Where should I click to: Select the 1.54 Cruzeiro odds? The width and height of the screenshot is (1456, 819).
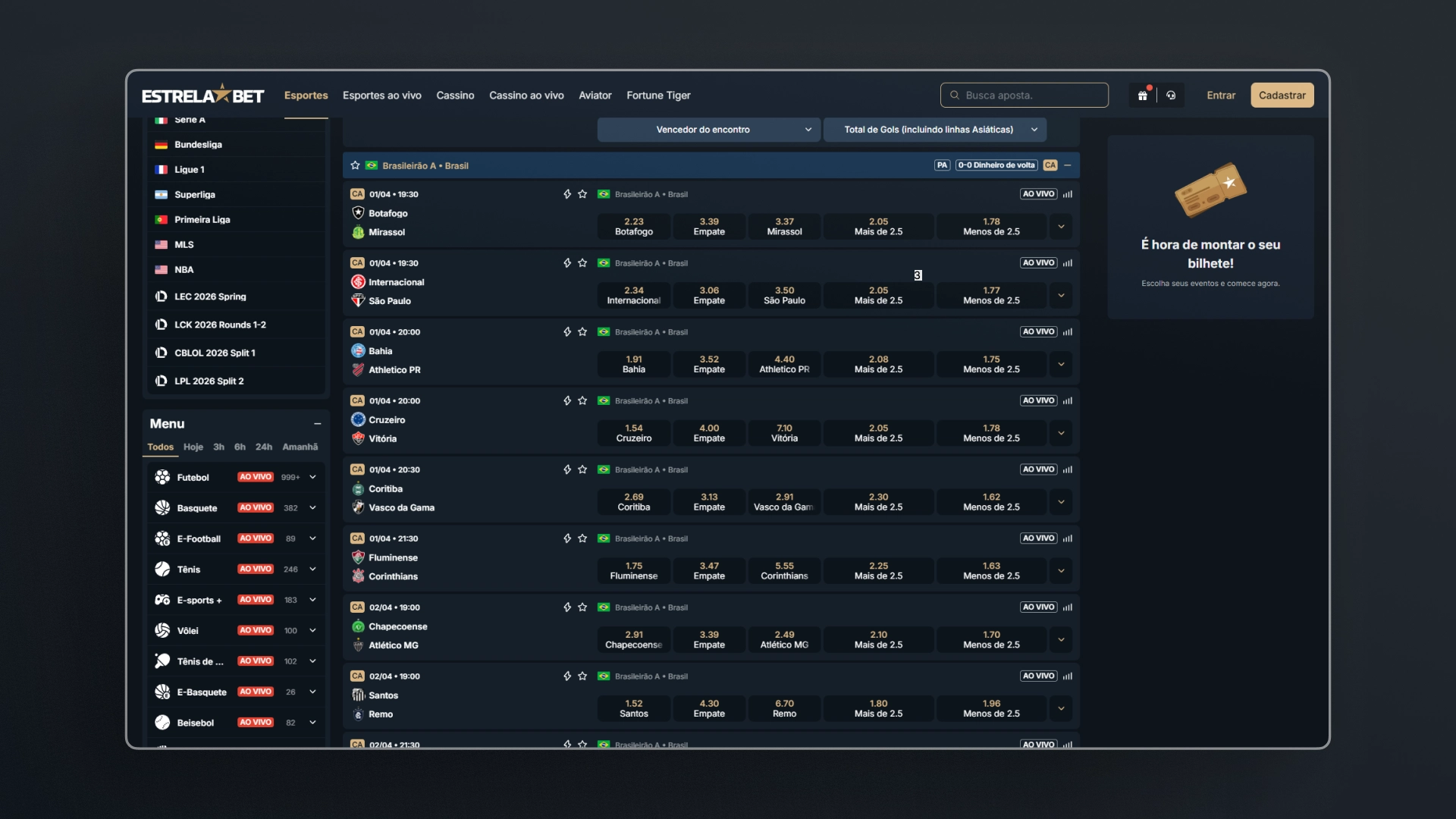pyautogui.click(x=634, y=433)
